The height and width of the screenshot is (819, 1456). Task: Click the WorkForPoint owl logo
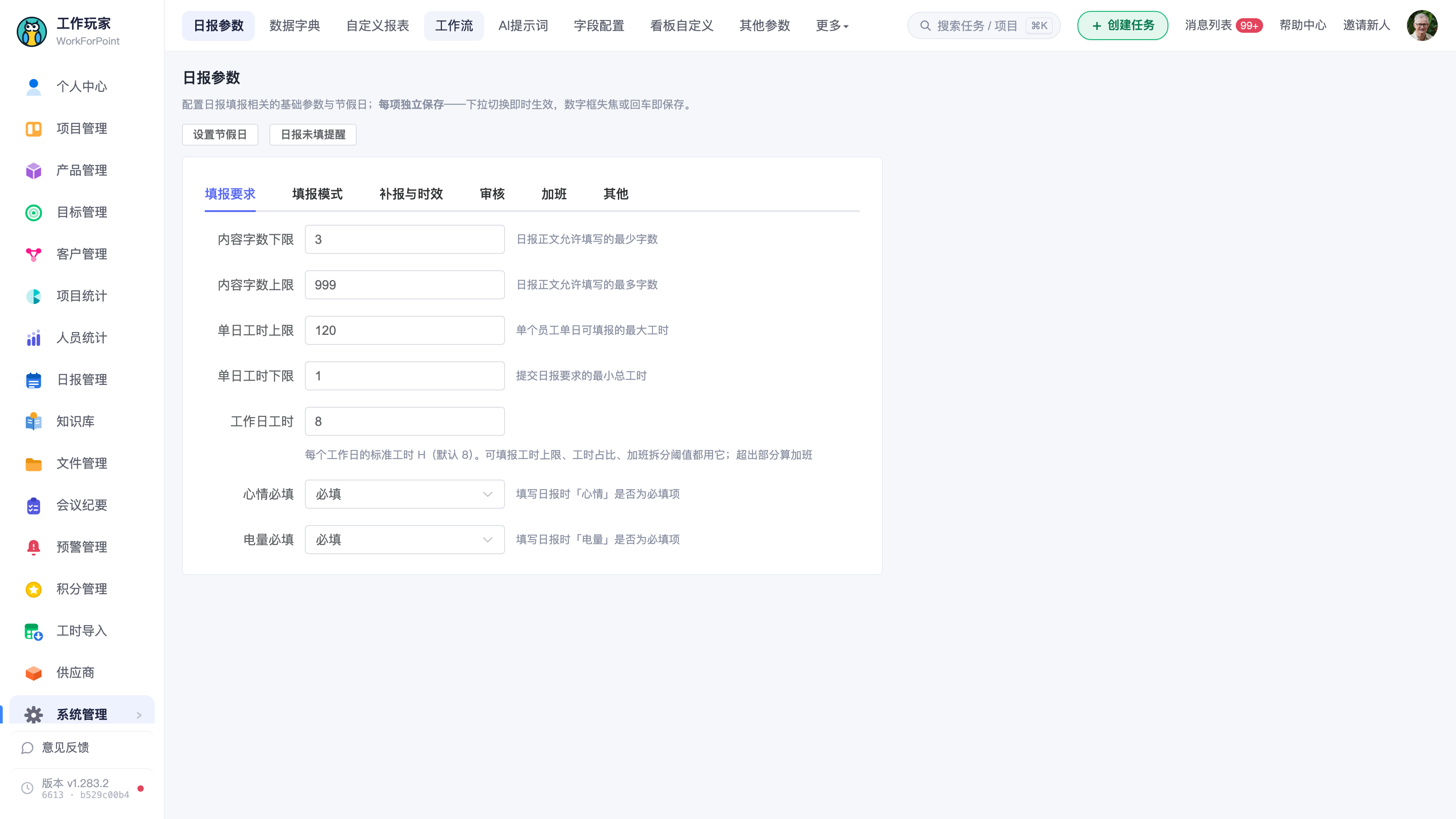pos(32,31)
